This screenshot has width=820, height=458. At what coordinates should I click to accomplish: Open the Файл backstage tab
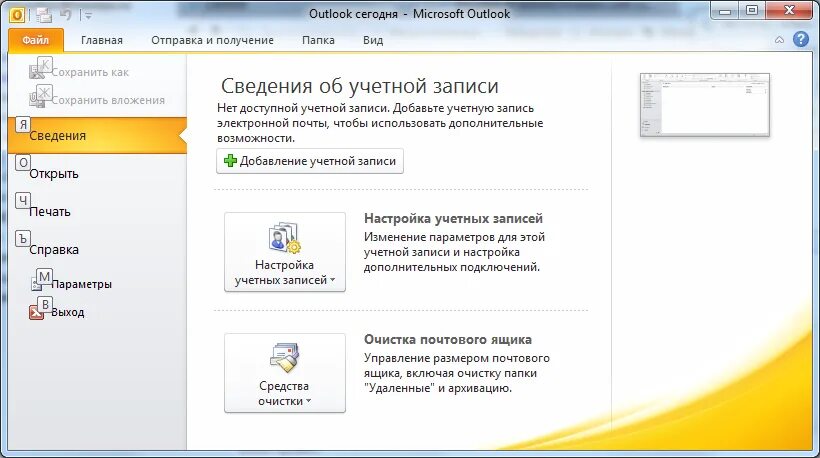coord(36,40)
